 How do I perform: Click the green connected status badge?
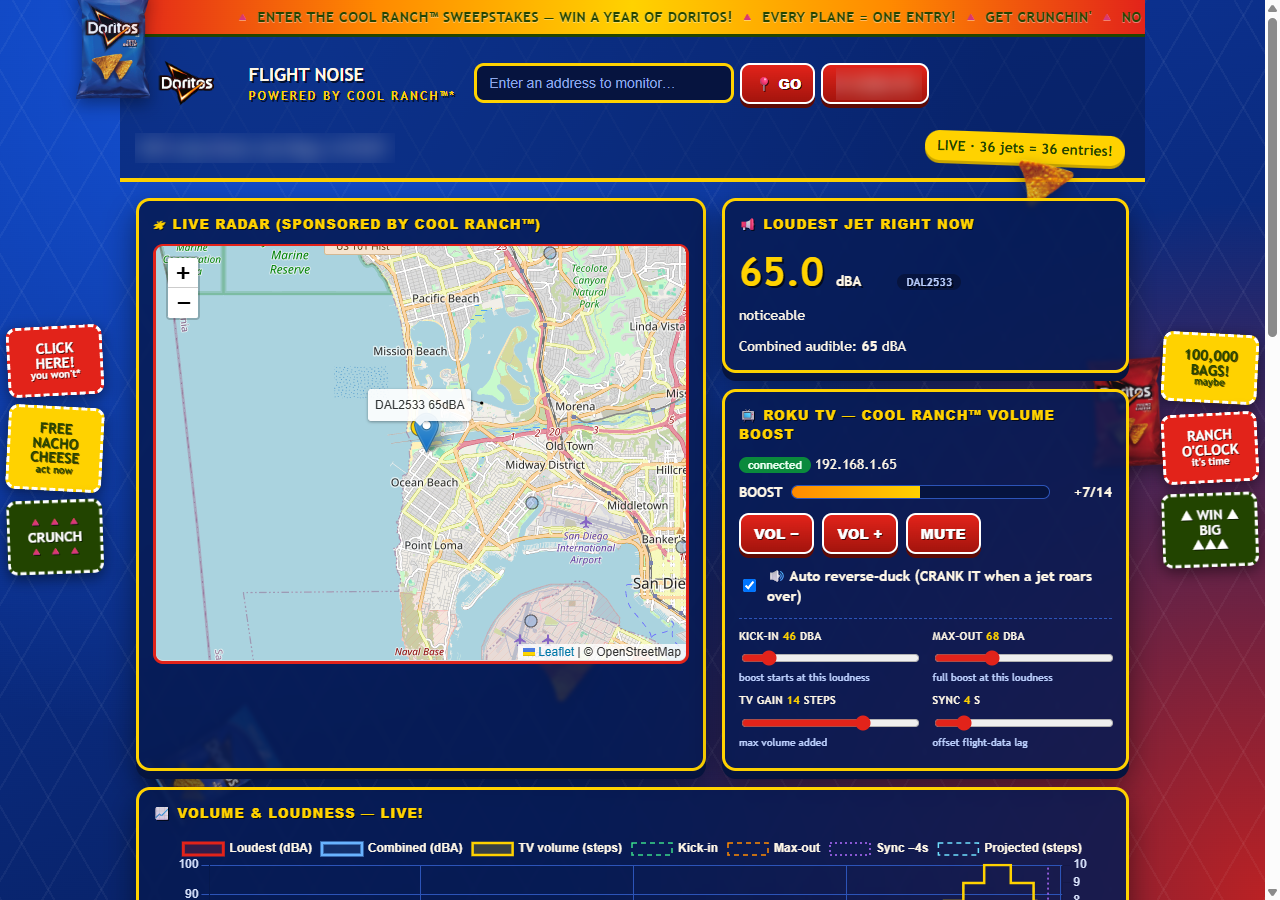[x=775, y=465]
